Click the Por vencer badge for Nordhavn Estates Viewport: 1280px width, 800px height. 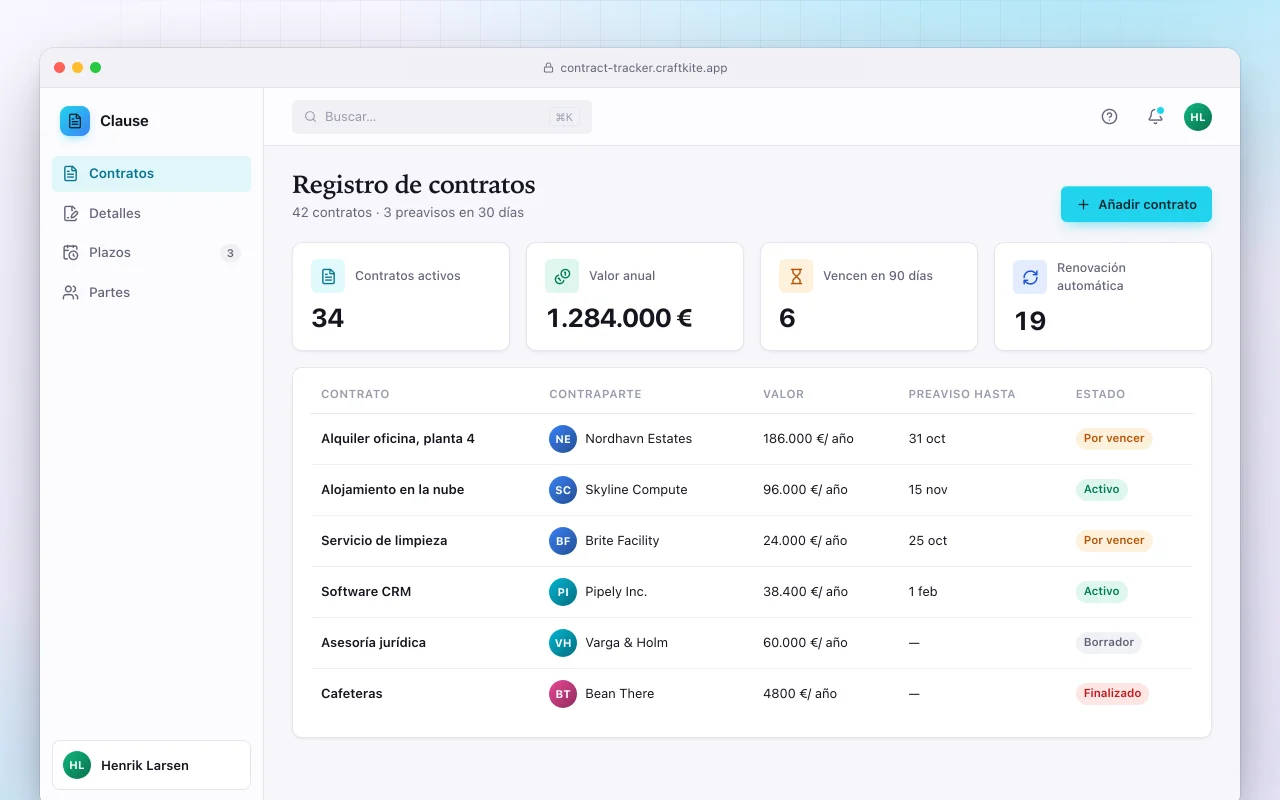point(1114,439)
